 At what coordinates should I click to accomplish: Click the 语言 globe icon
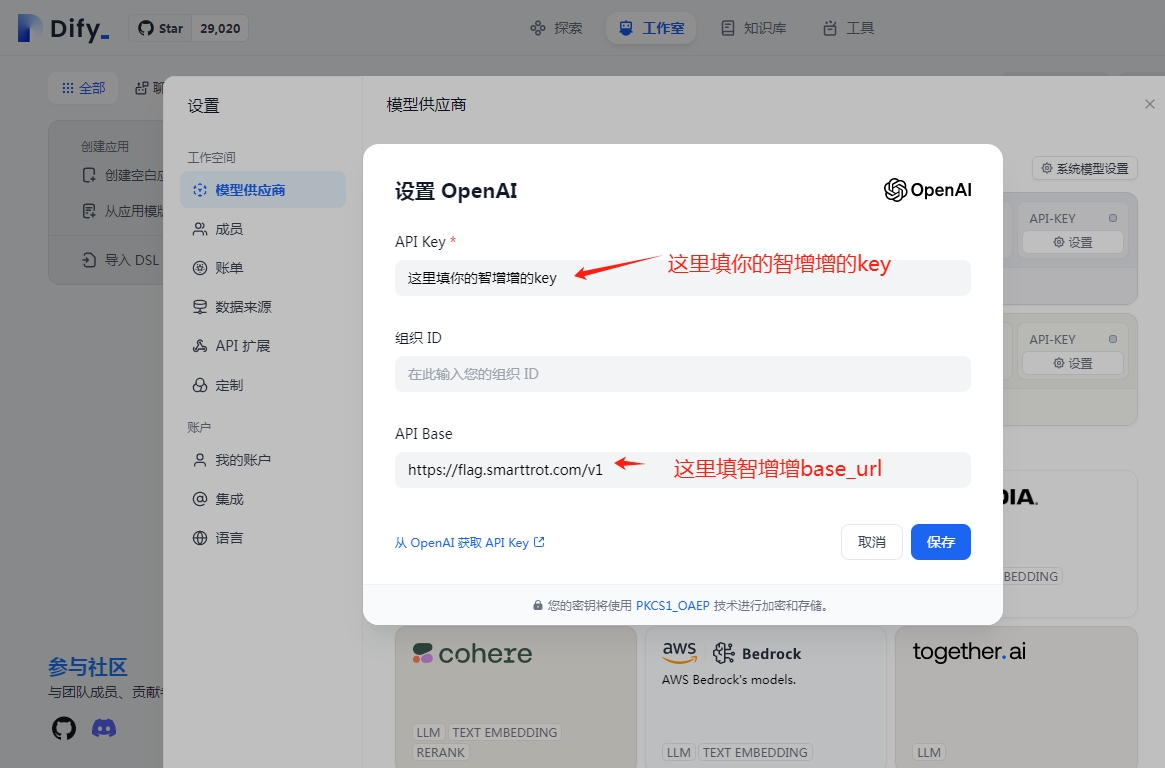(200, 538)
